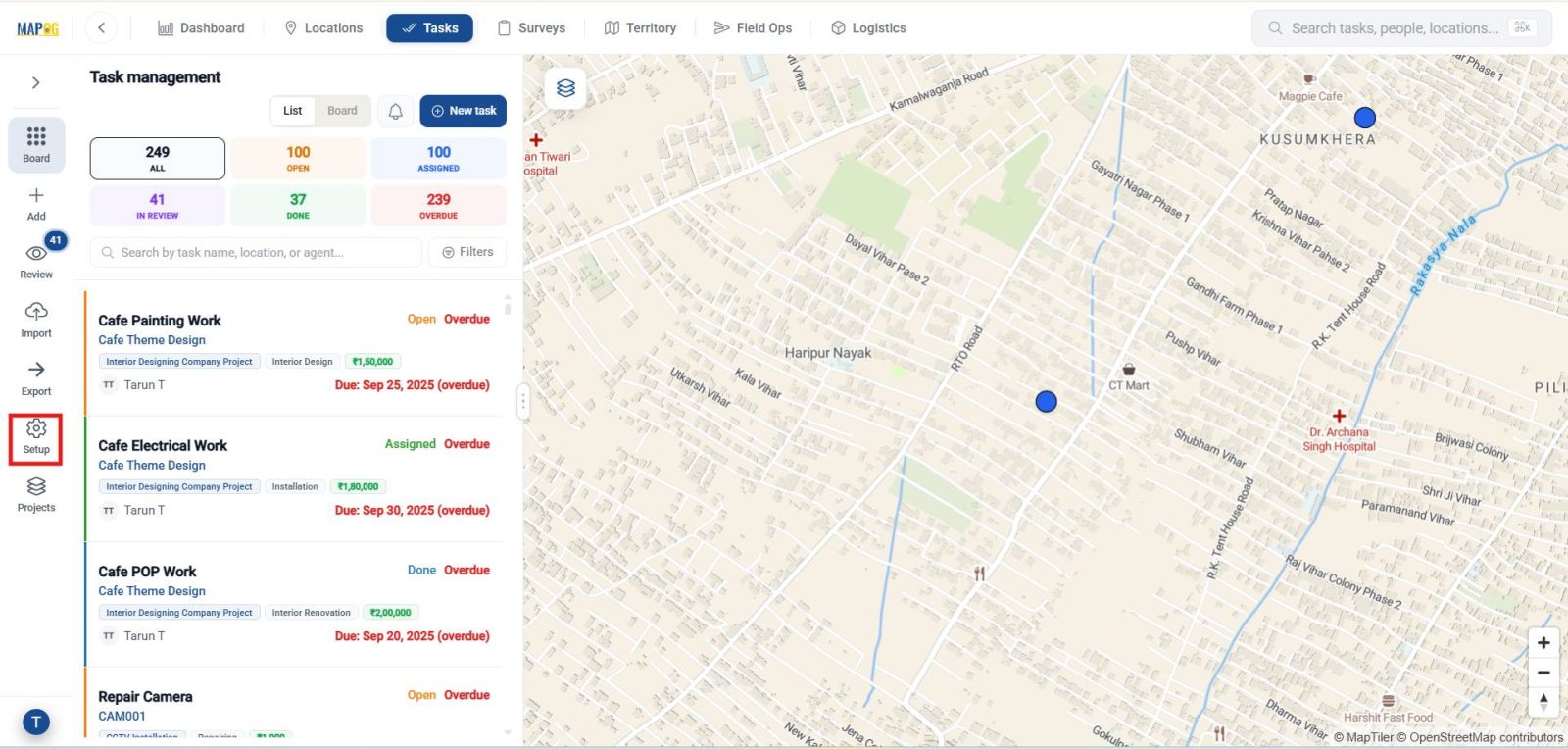Click the blue marker near Kusumkhera
The height and width of the screenshot is (749, 1568).
click(x=1365, y=118)
